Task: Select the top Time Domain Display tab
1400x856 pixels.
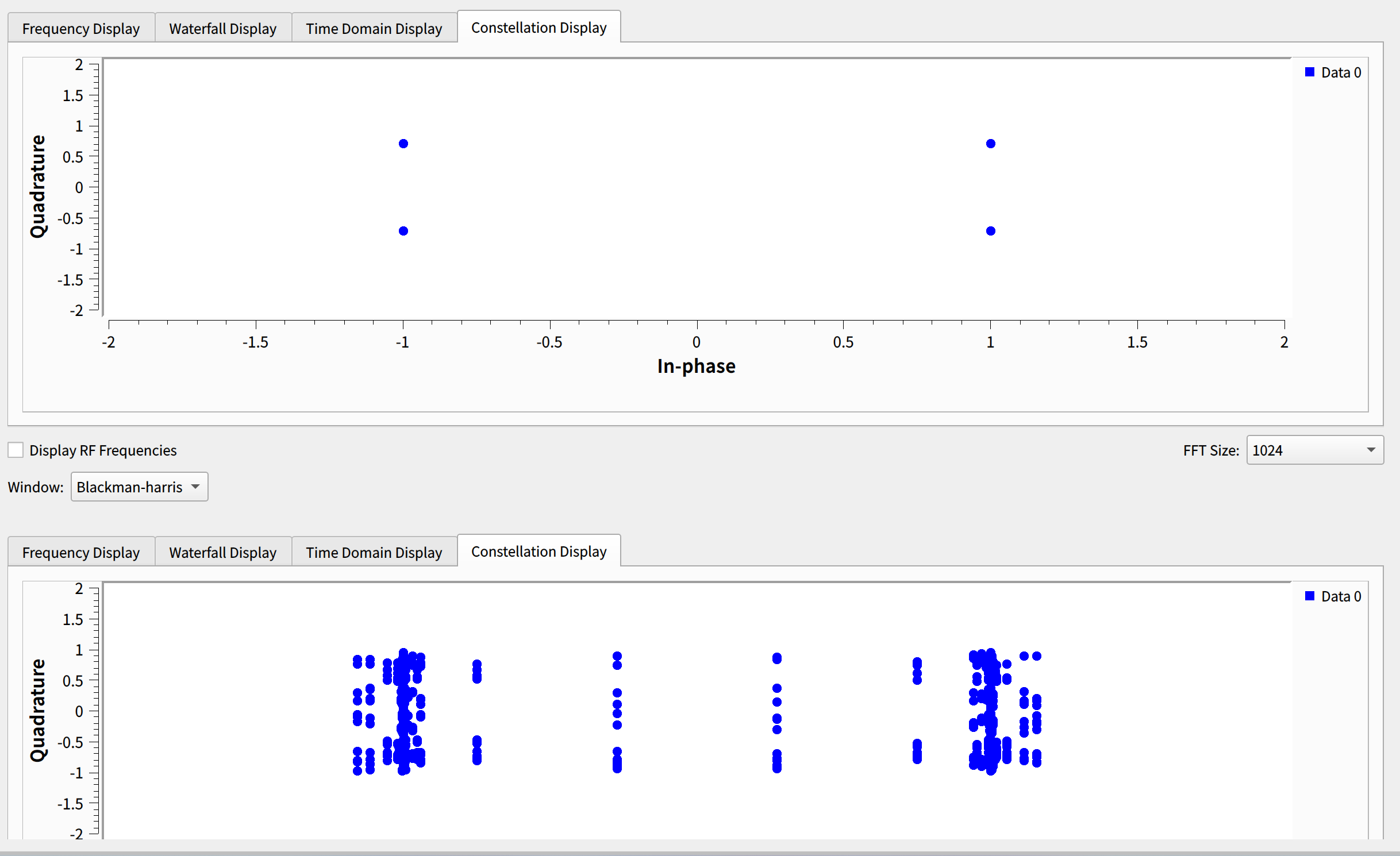Action: (374, 29)
